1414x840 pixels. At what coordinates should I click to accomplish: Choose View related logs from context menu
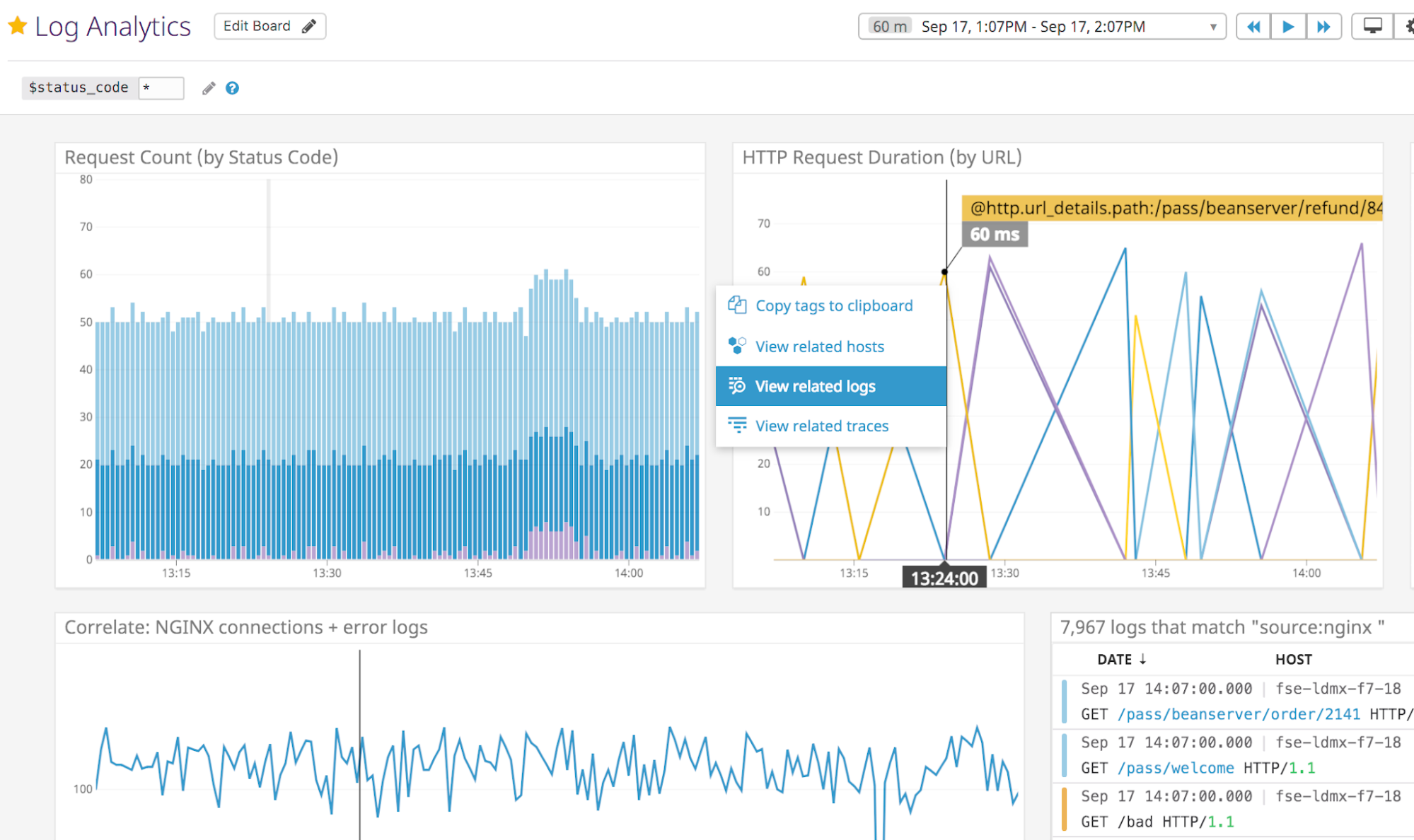[815, 386]
